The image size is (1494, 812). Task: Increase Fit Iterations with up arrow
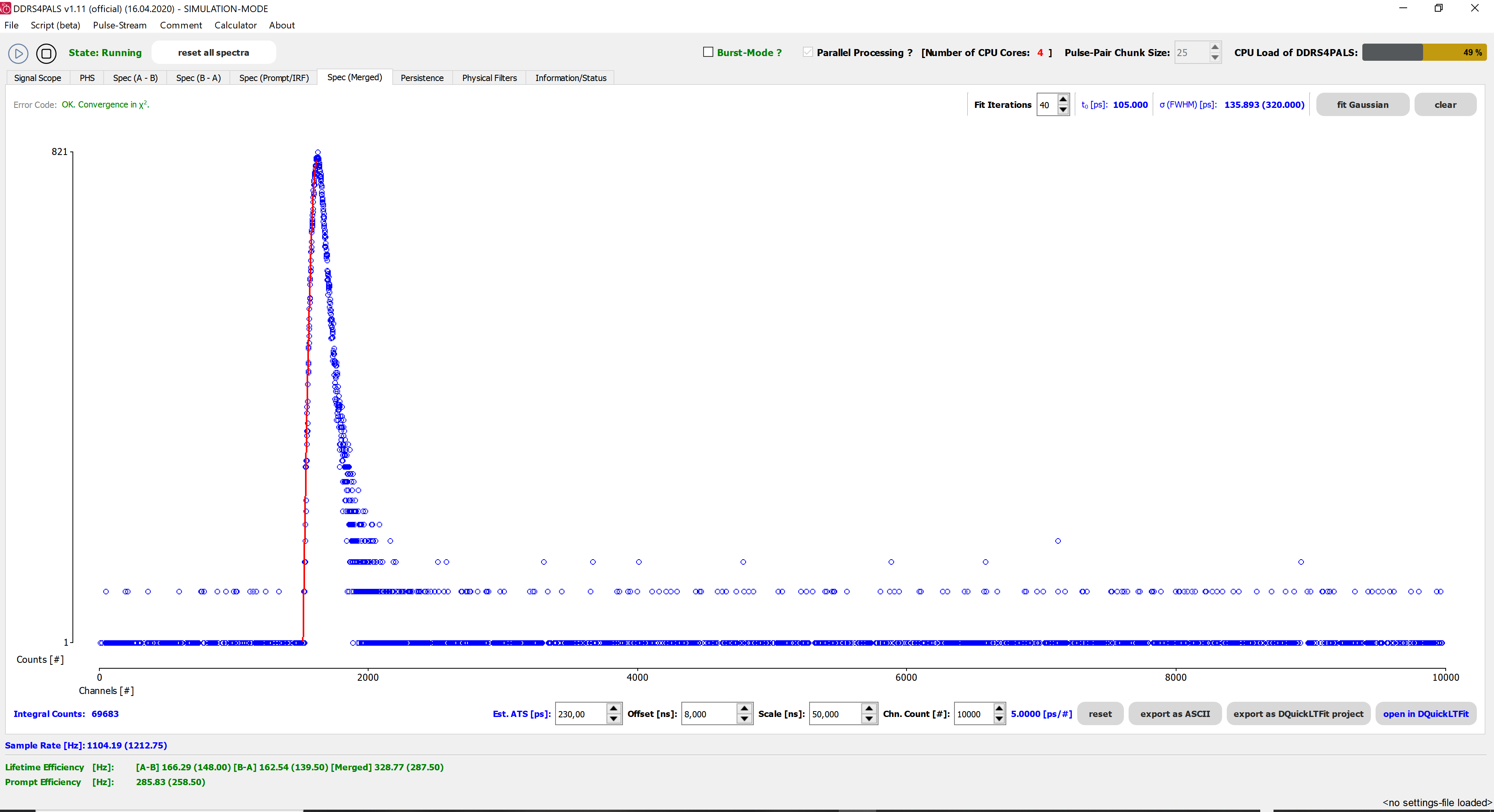pos(1063,100)
